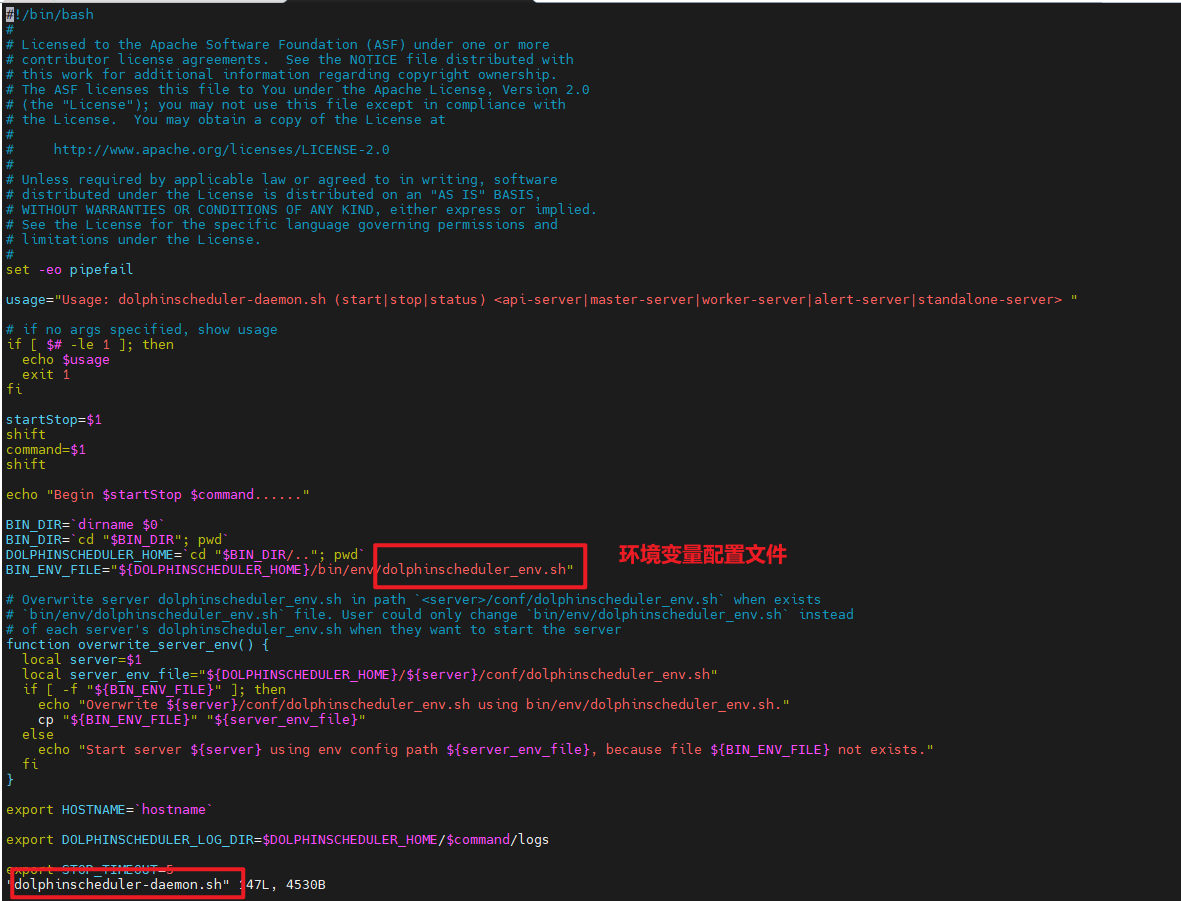Click the overwrite_server_env function declaration

tap(135, 644)
